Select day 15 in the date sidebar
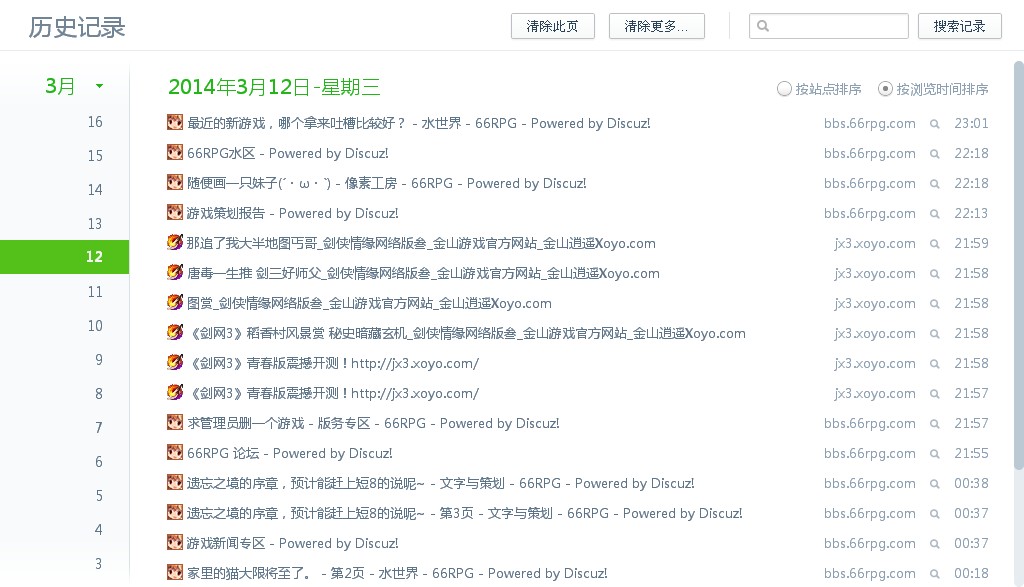 click(95, 156)
